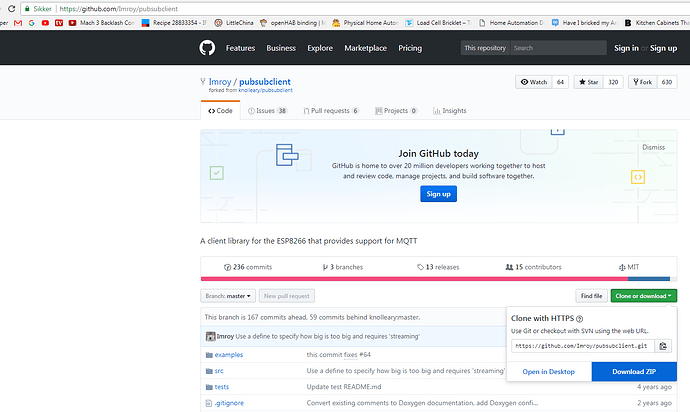Copy clone URL to clipboard icon
This screenshot has width=690, height=412.
[x=663, y=346]
